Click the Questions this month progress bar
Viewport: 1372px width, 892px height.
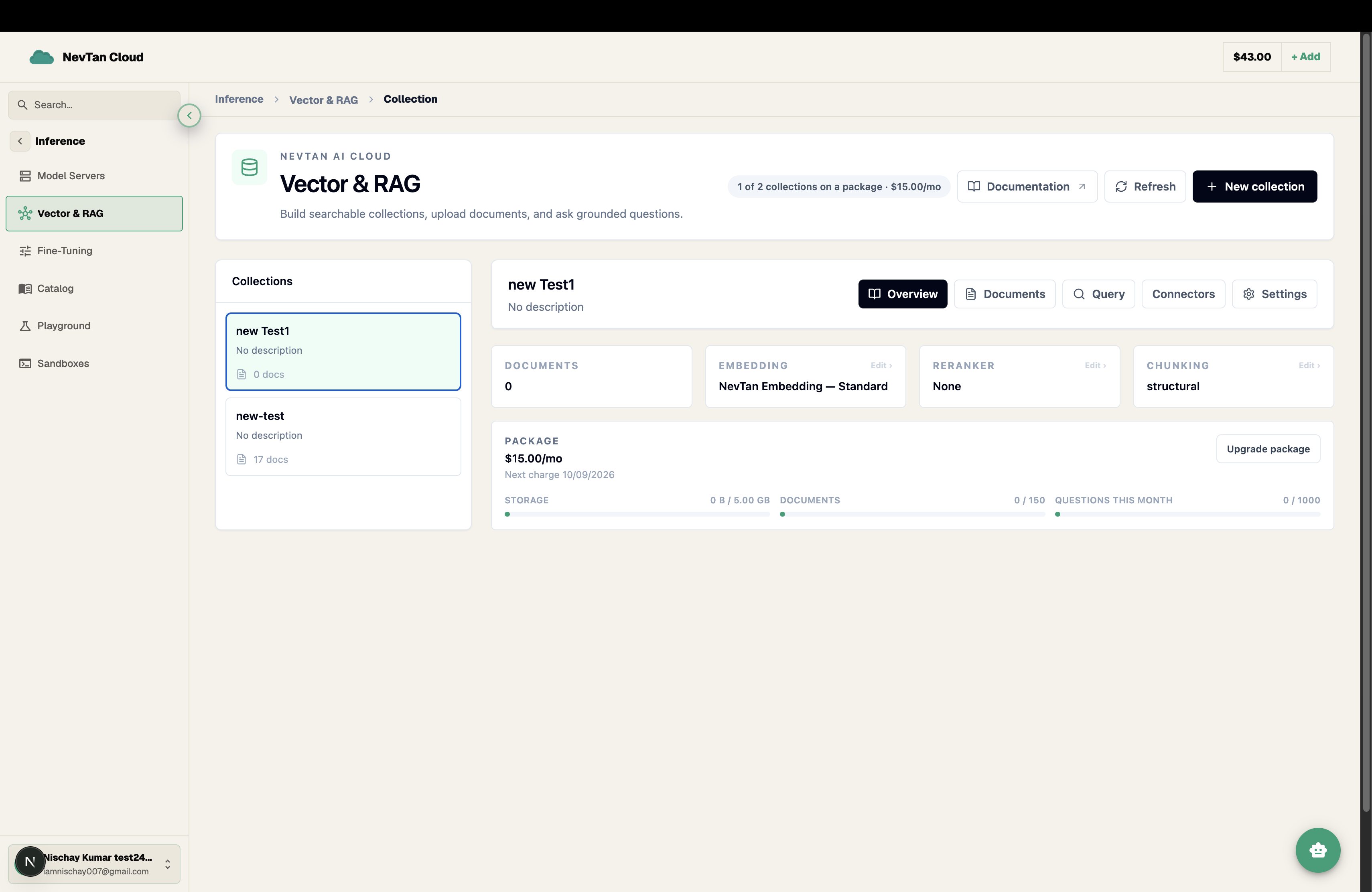[x=1187, y=514]
